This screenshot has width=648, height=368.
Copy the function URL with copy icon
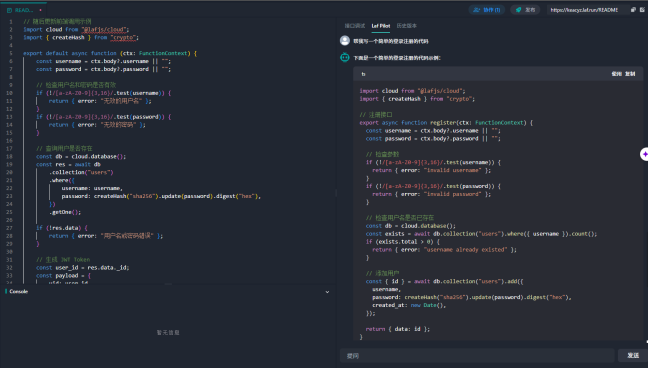(x=633, y=10)
